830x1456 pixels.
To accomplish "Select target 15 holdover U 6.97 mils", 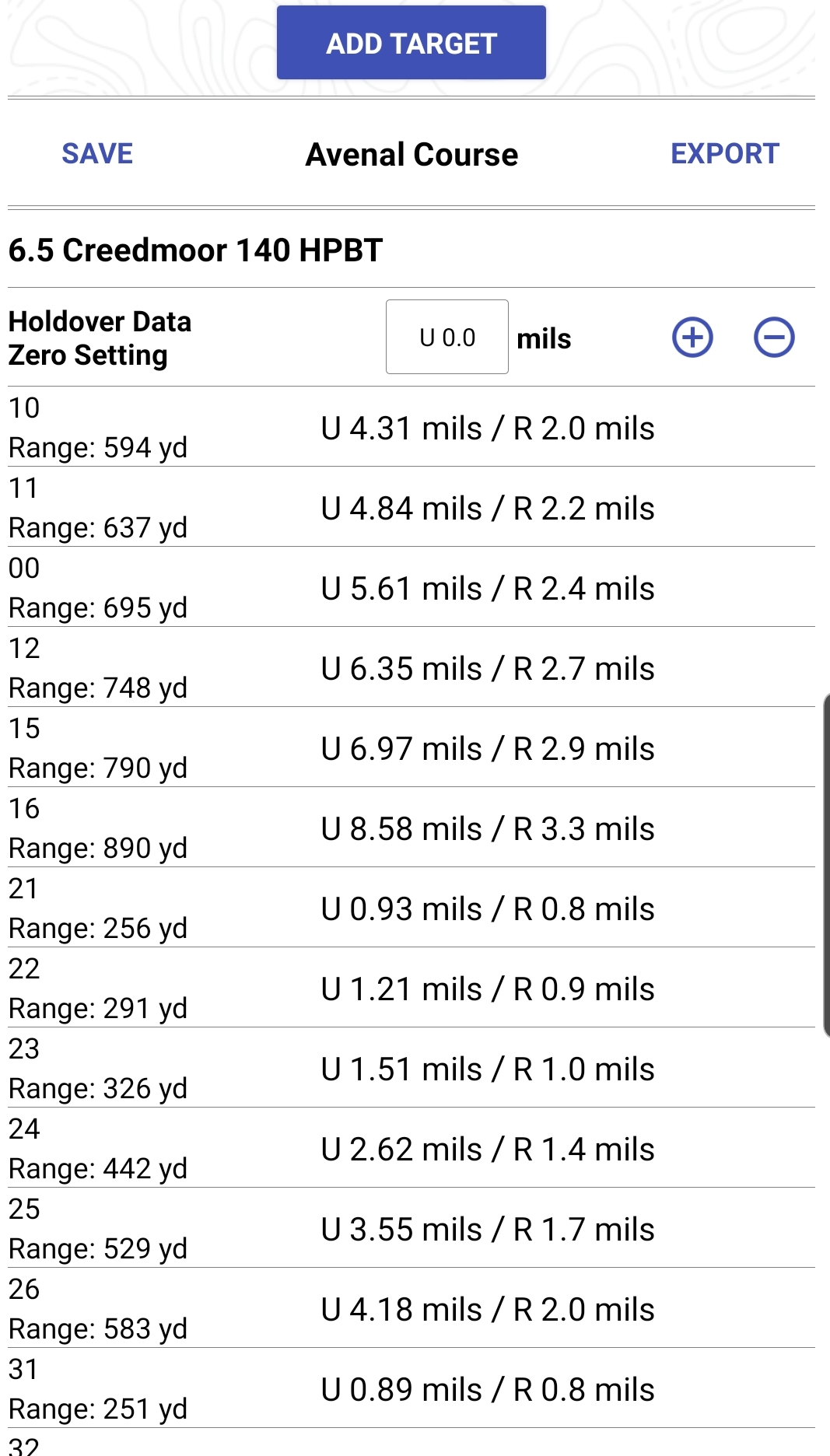I will (x=411, y=747).
